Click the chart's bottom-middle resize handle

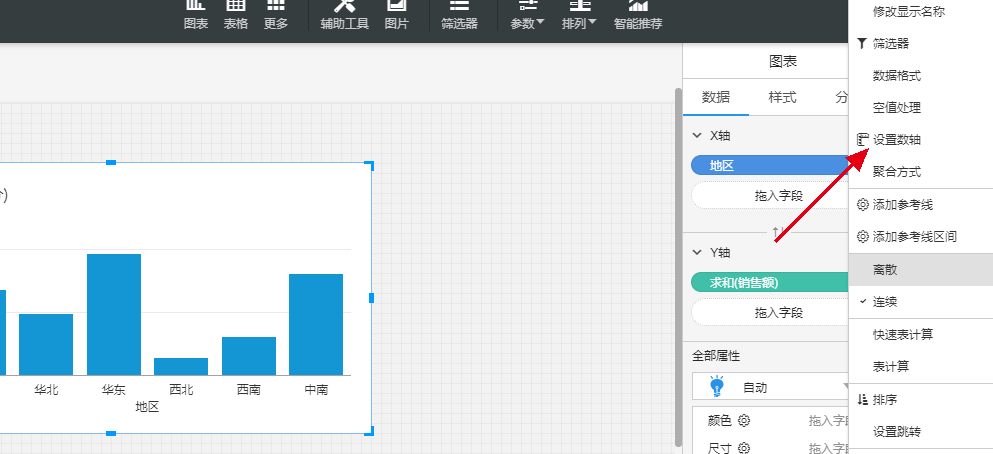coord(111,433)
